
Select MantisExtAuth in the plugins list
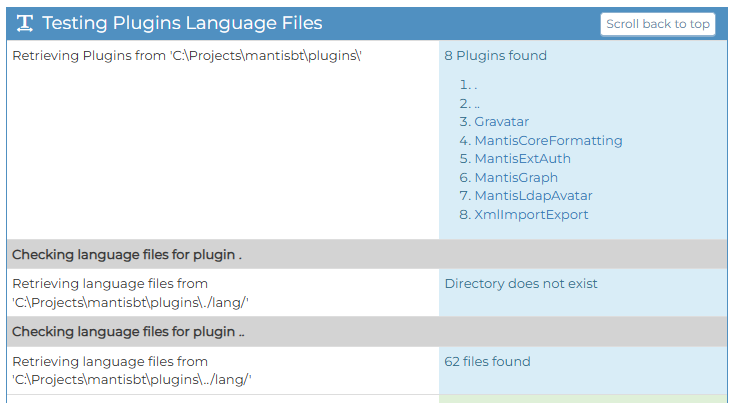coord(522,159)
